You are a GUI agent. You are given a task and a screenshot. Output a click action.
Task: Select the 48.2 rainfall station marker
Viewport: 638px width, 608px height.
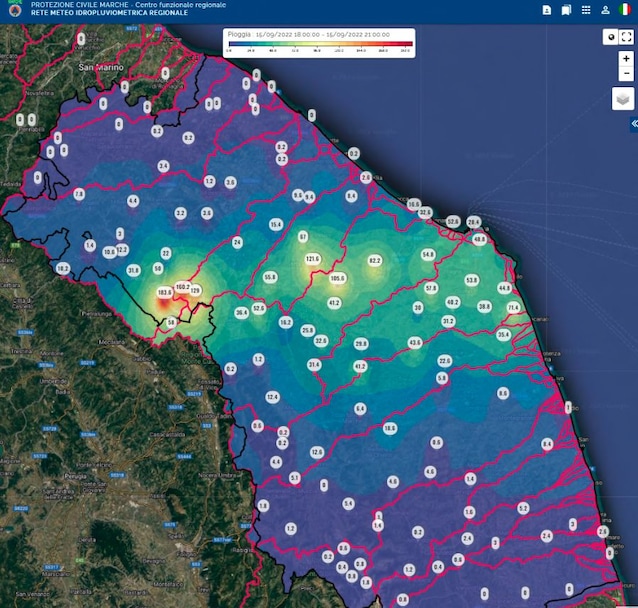[453, 302]
